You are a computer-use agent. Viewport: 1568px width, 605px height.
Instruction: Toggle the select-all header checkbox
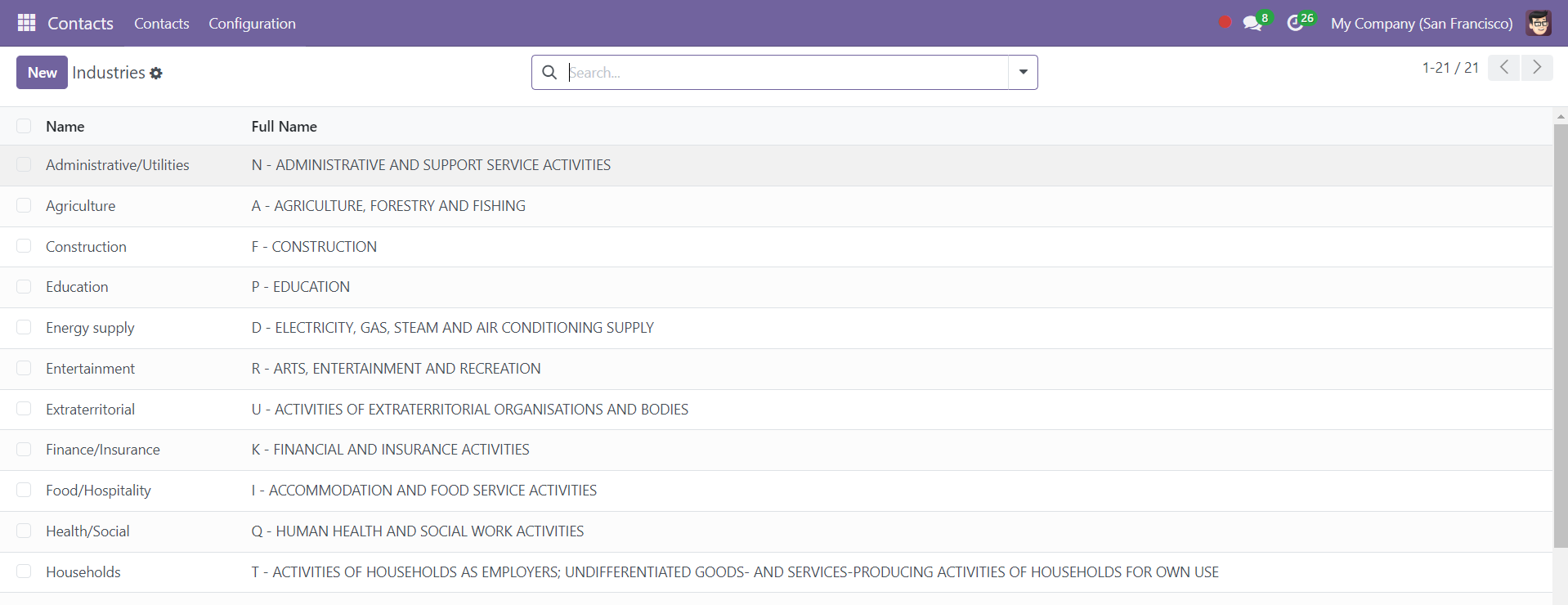[x=24, y=126]
